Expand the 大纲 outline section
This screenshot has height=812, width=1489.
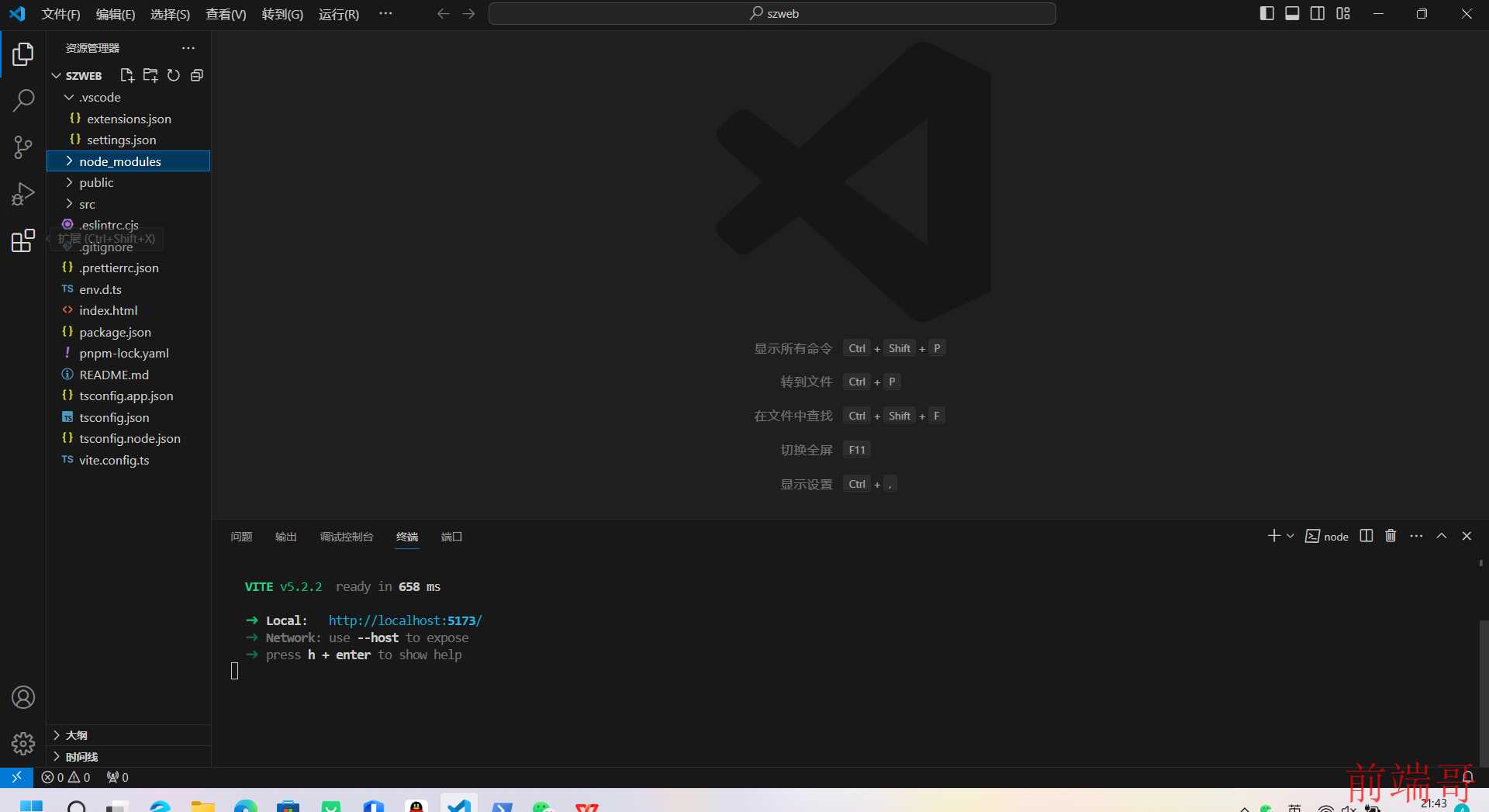pyautogui.click(x=128, y=735)
